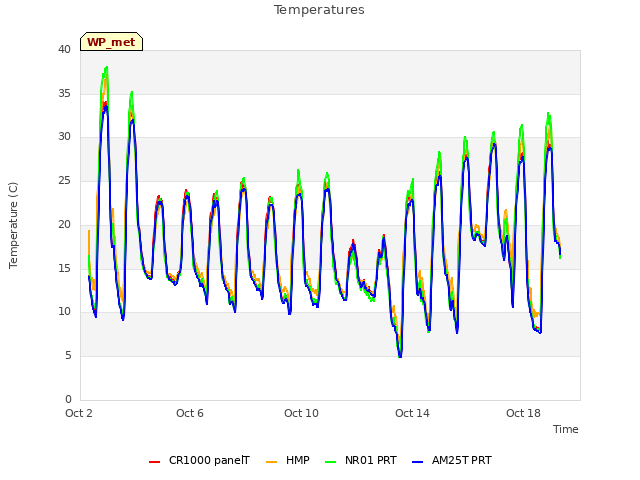Click the Temperatures chart title
The image size is (640, 480).
319,10
